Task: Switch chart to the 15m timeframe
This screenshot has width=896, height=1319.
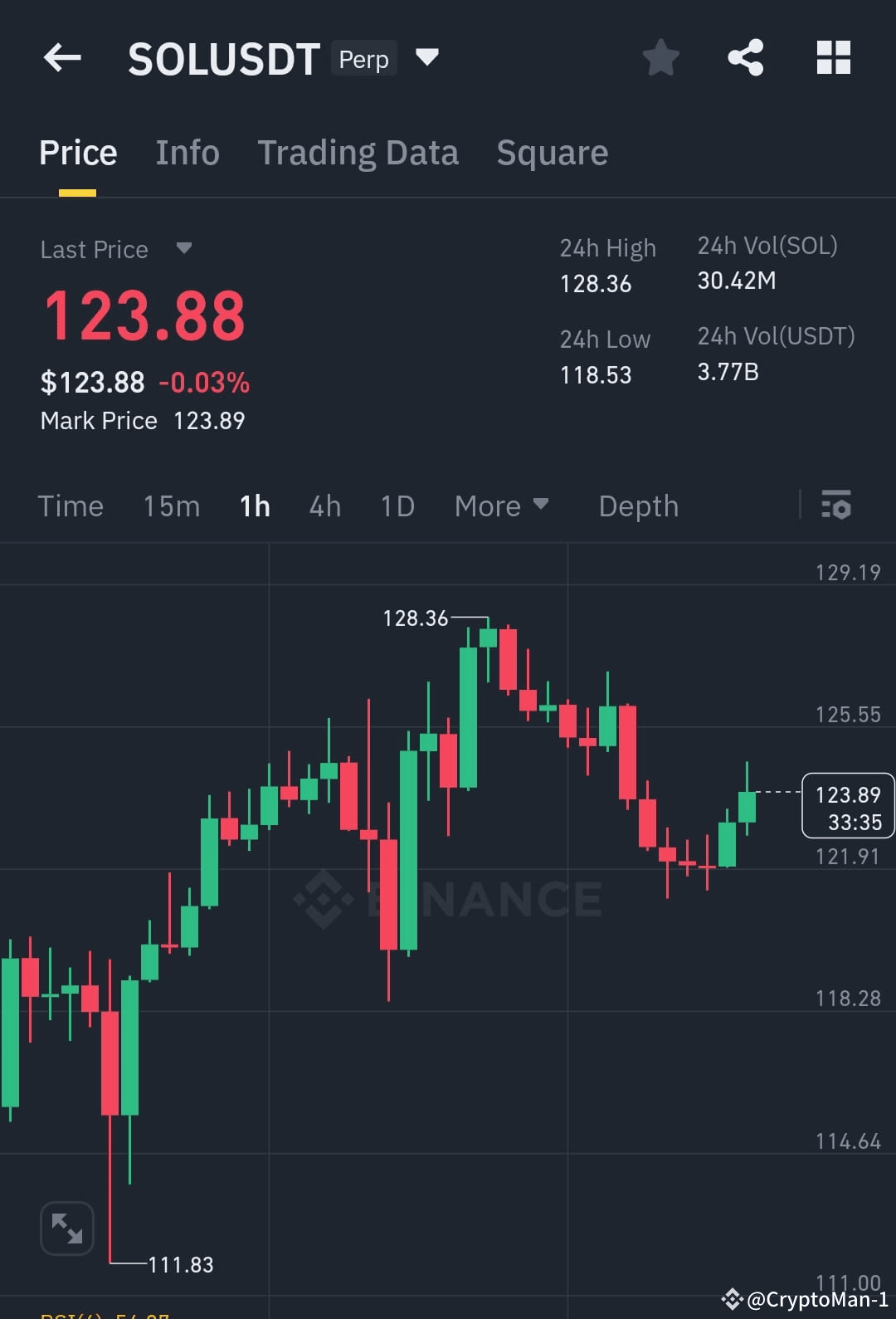Action: (x=171, y=506)
